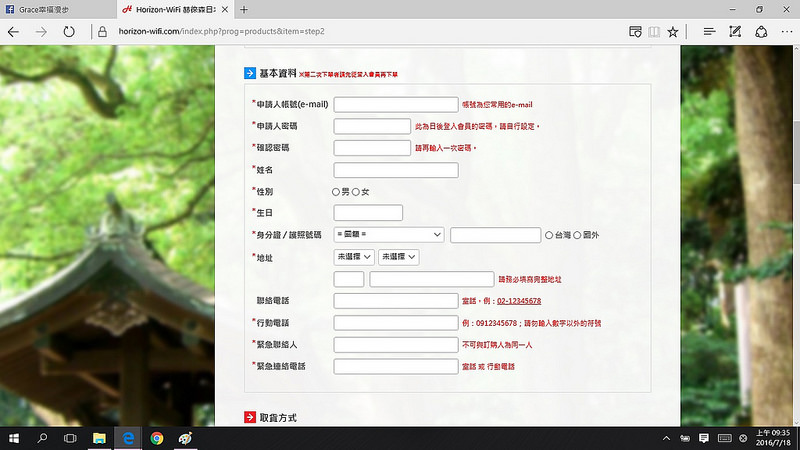Focus the 確認密碼 field

(x=372, y=148)
